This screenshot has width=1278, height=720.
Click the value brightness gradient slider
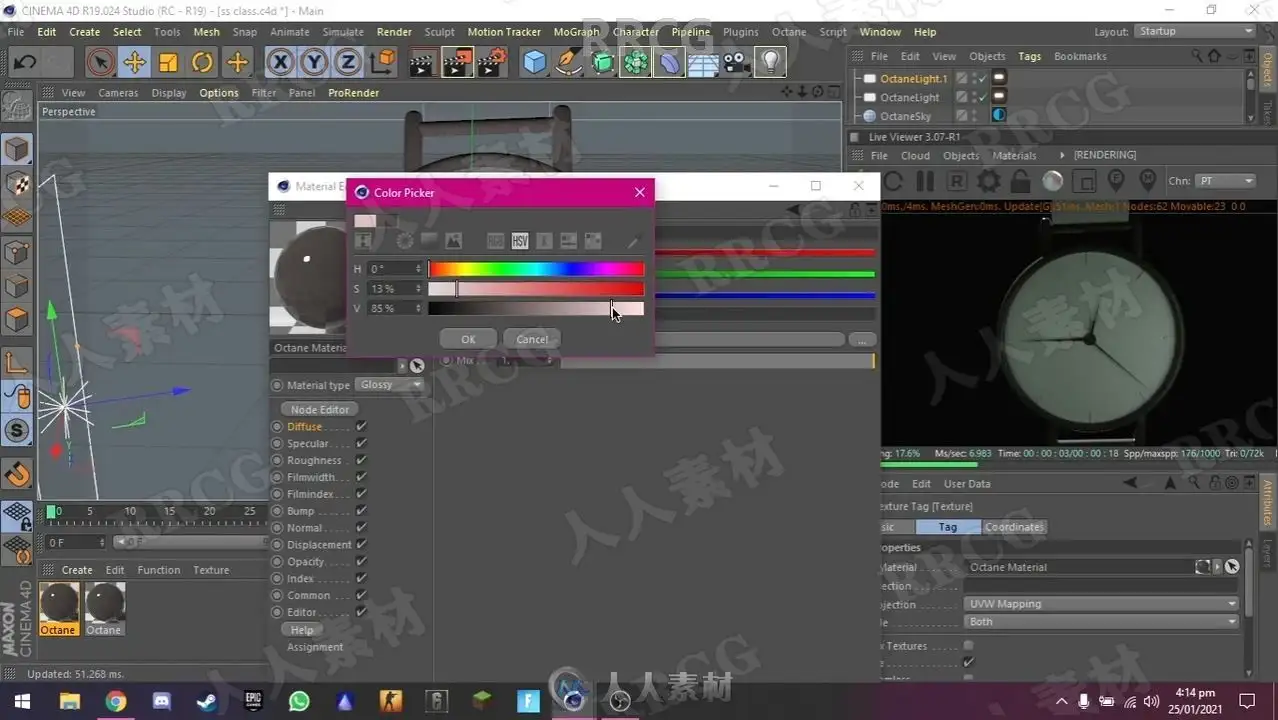pos(536,309)
